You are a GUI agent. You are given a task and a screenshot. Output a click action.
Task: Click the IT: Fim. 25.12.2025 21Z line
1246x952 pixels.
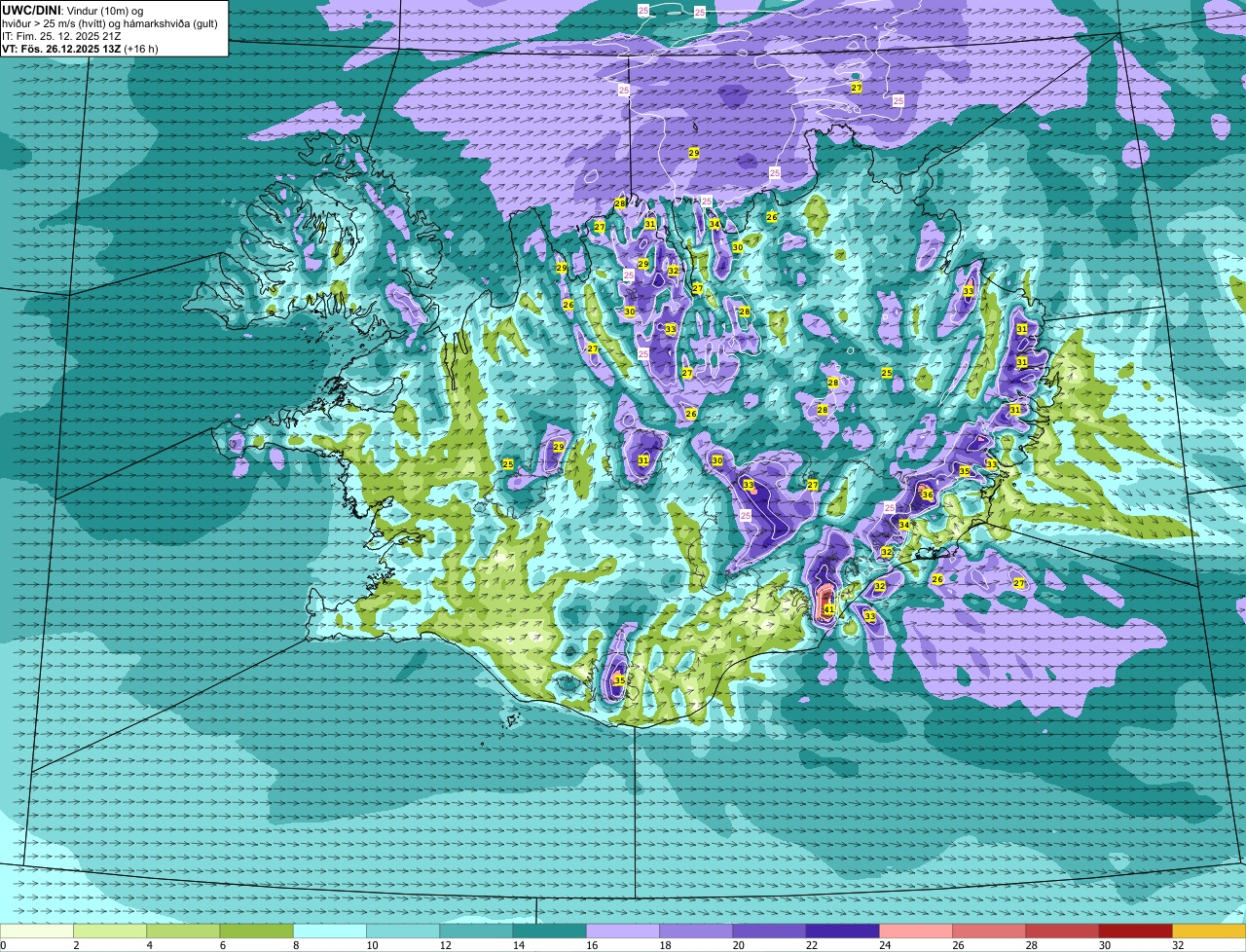click(x=61, y=36)
